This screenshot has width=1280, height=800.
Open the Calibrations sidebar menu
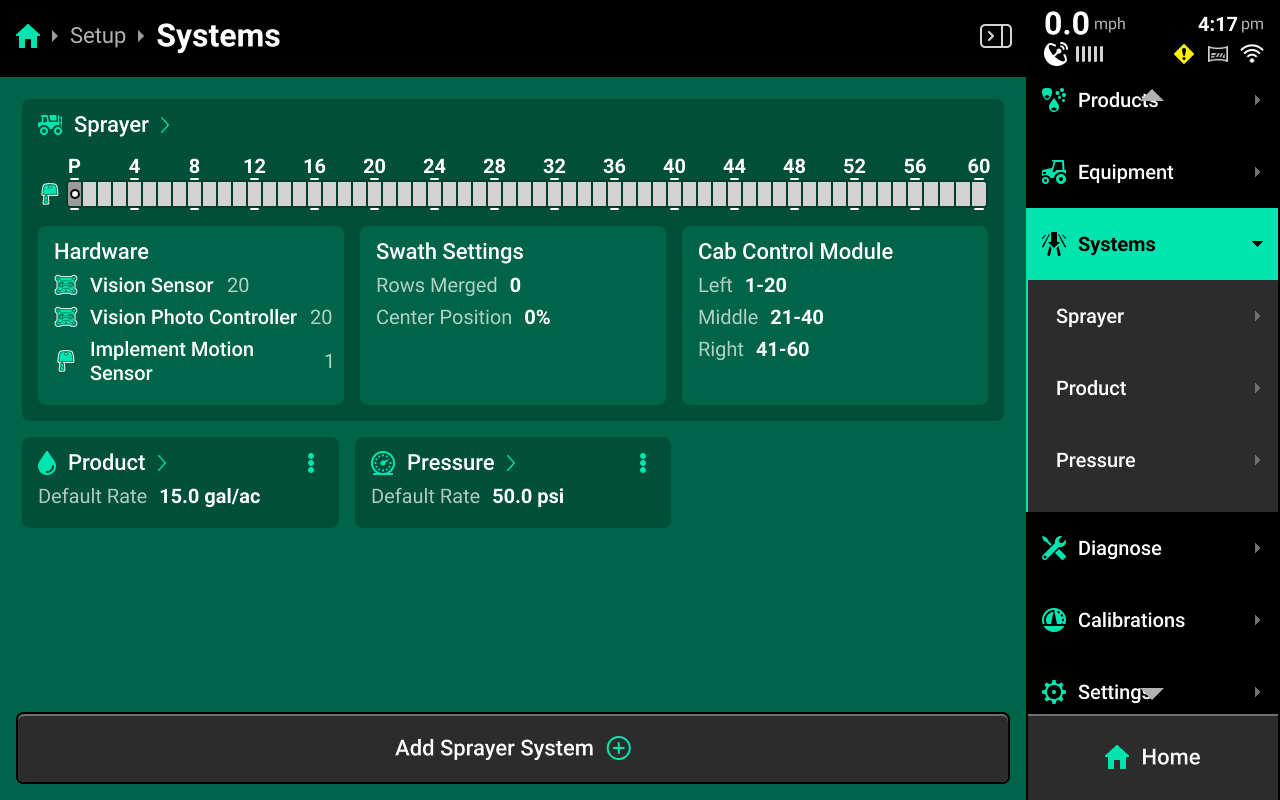tap(1153, 620)
